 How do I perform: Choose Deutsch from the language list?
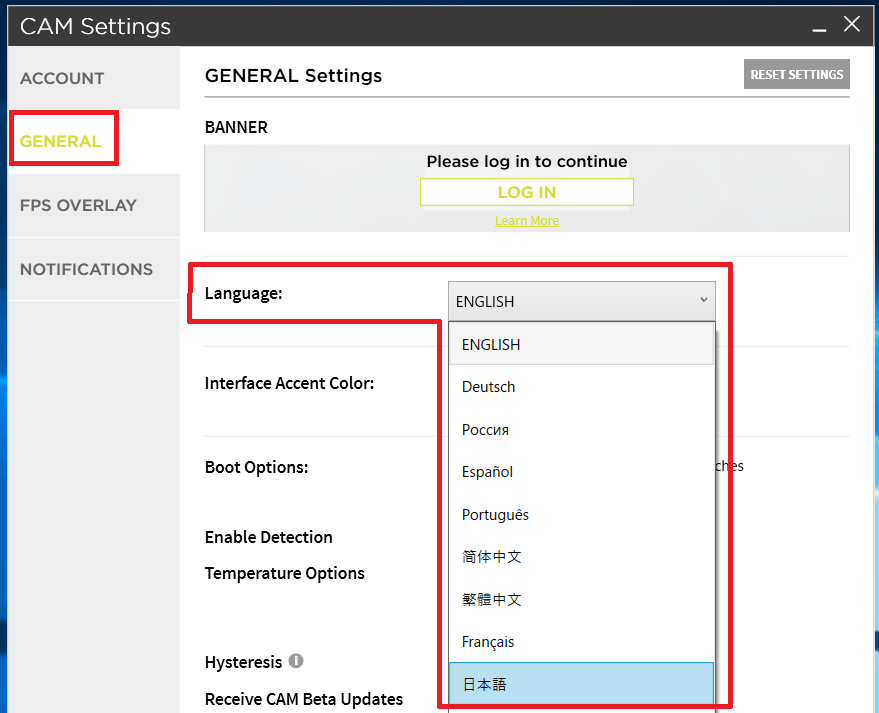click(581, 387)
